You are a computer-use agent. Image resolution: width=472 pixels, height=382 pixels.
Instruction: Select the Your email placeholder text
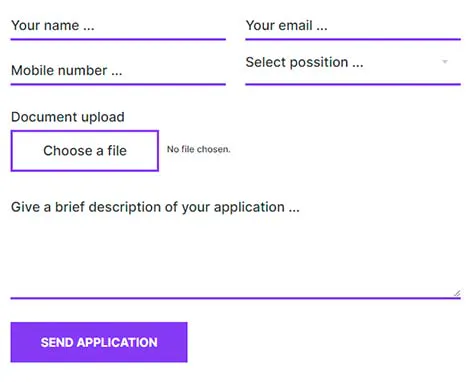coord(286,26)
